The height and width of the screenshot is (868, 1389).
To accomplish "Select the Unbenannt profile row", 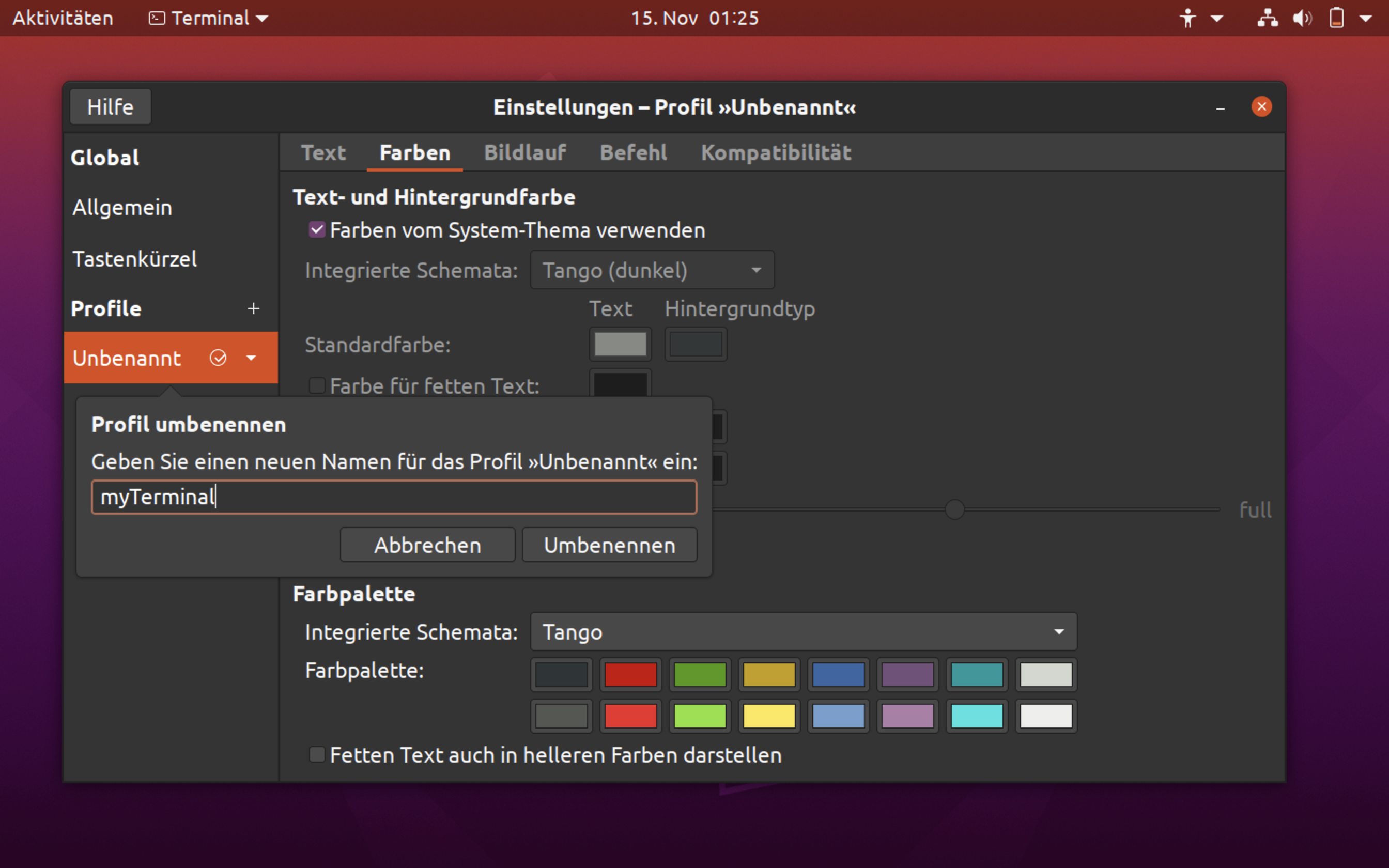I will click(x=171, y=358).
